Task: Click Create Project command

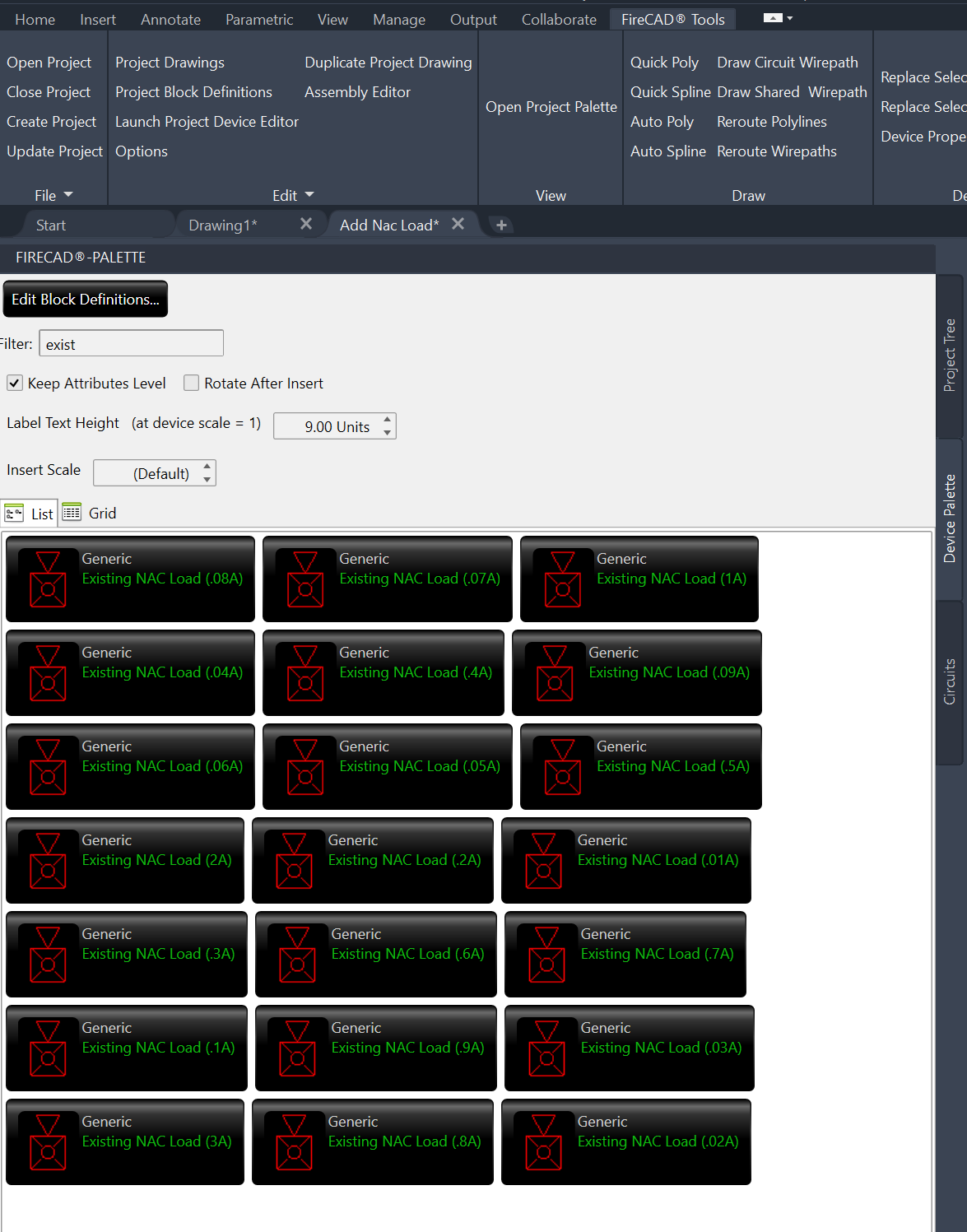Action: click(52, 122)
